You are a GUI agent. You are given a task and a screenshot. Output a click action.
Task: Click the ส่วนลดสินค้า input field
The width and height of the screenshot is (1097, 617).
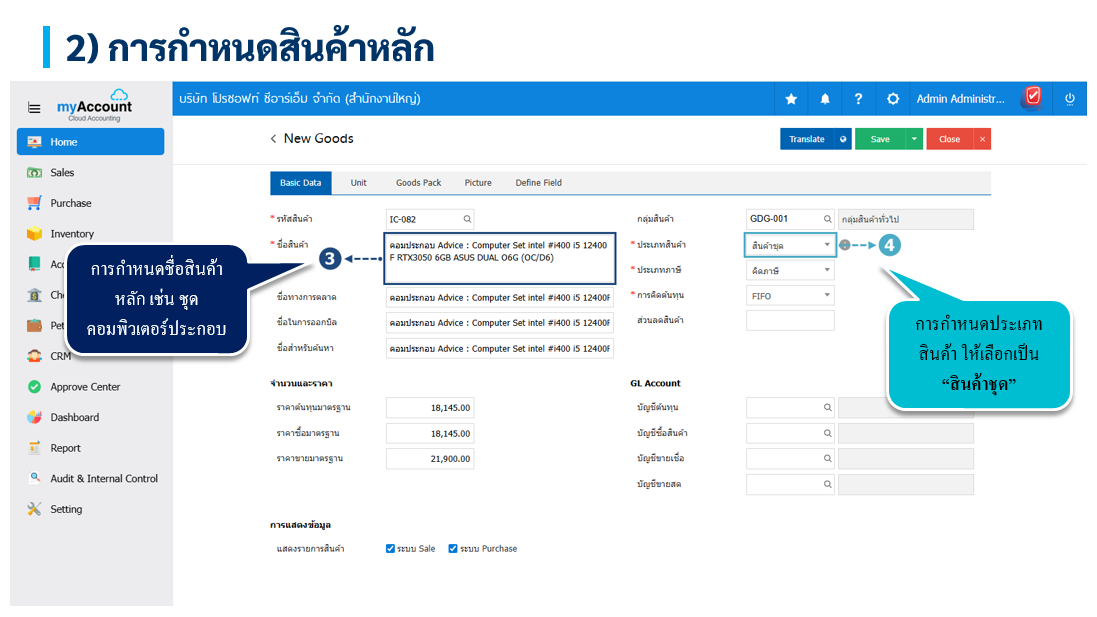coord(790,321)
